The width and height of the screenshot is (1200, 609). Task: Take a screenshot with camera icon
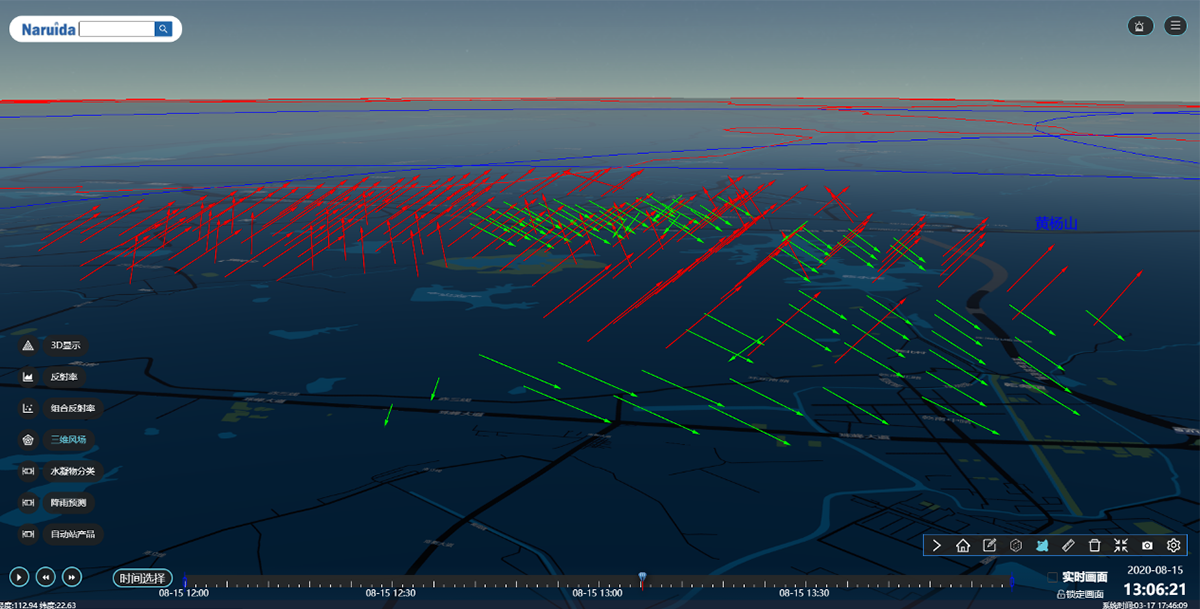pos(1147,545)
